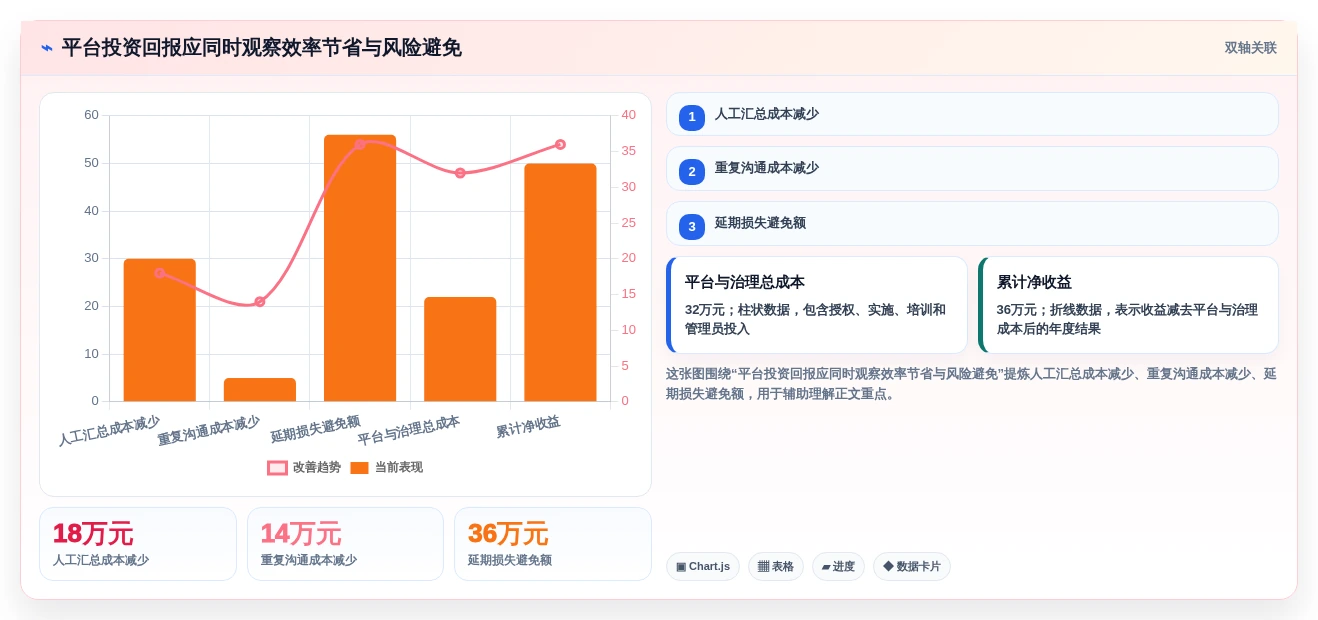Click the 进度 tag
1318x620 pixels.
(x=838, y=567)
